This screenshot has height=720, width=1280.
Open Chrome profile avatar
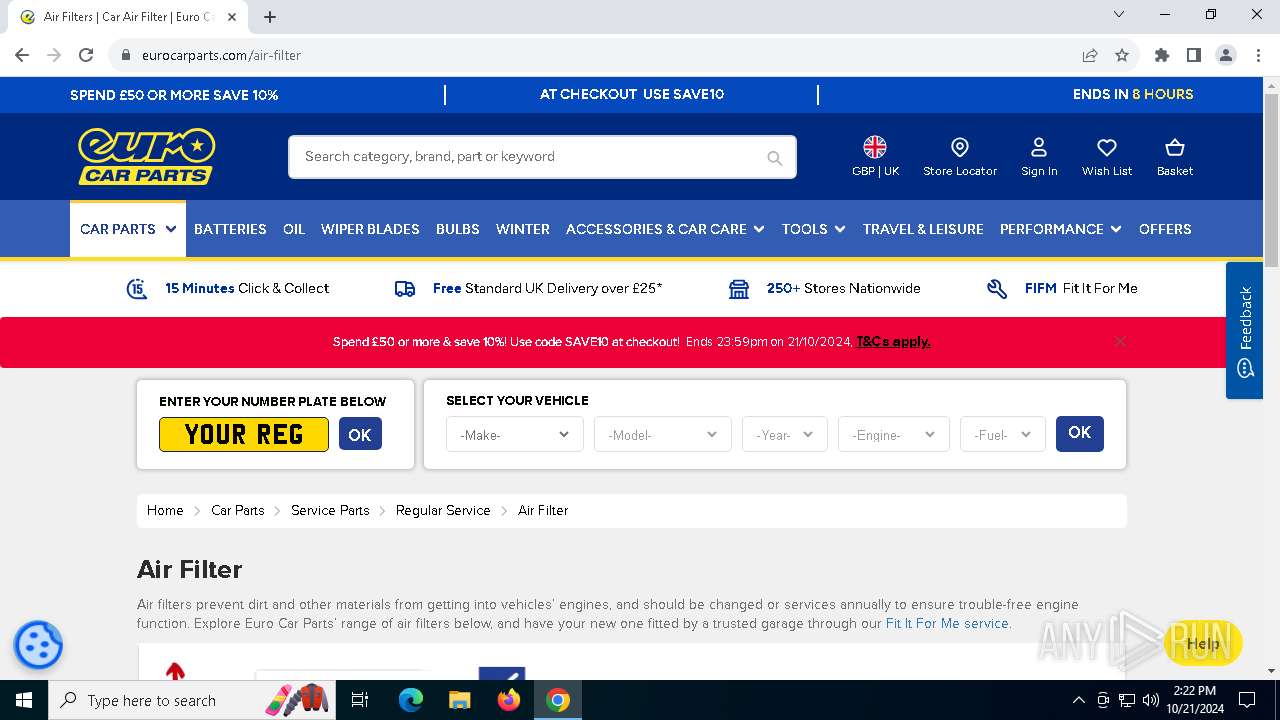pyautogui.click(x=1226, y=55)
